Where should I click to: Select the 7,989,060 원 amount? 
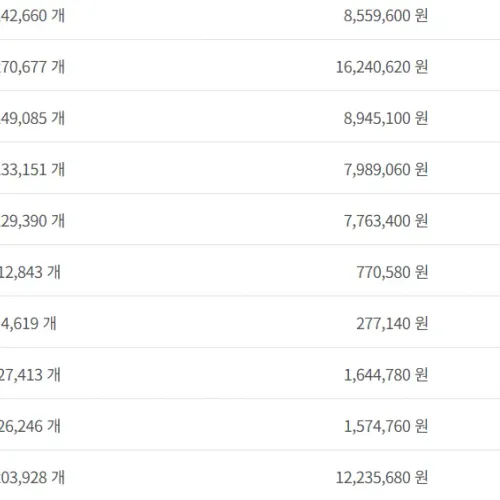pos(386,170)
